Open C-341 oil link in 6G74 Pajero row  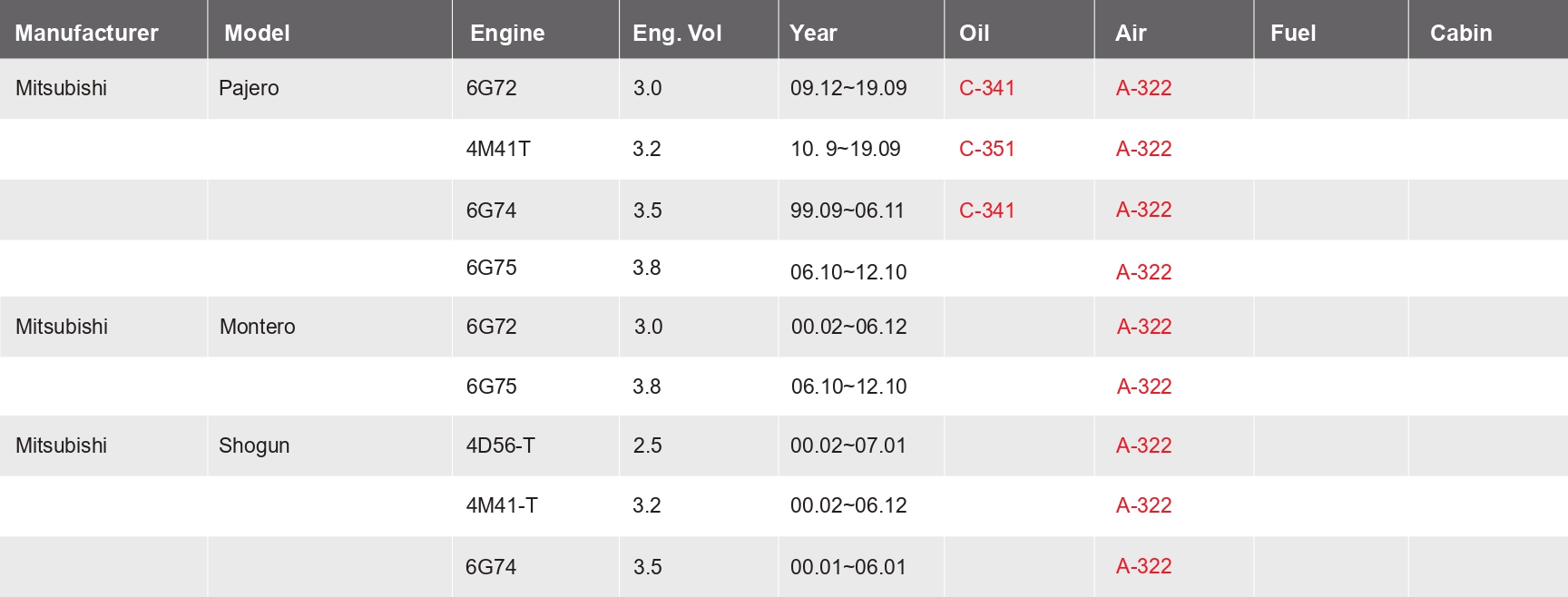[987, 210]
